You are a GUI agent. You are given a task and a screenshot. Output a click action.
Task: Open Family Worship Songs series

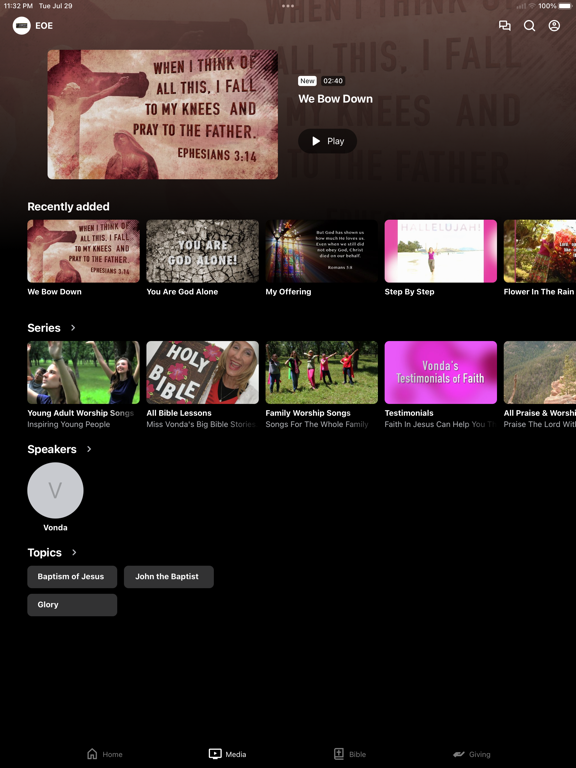321,372
